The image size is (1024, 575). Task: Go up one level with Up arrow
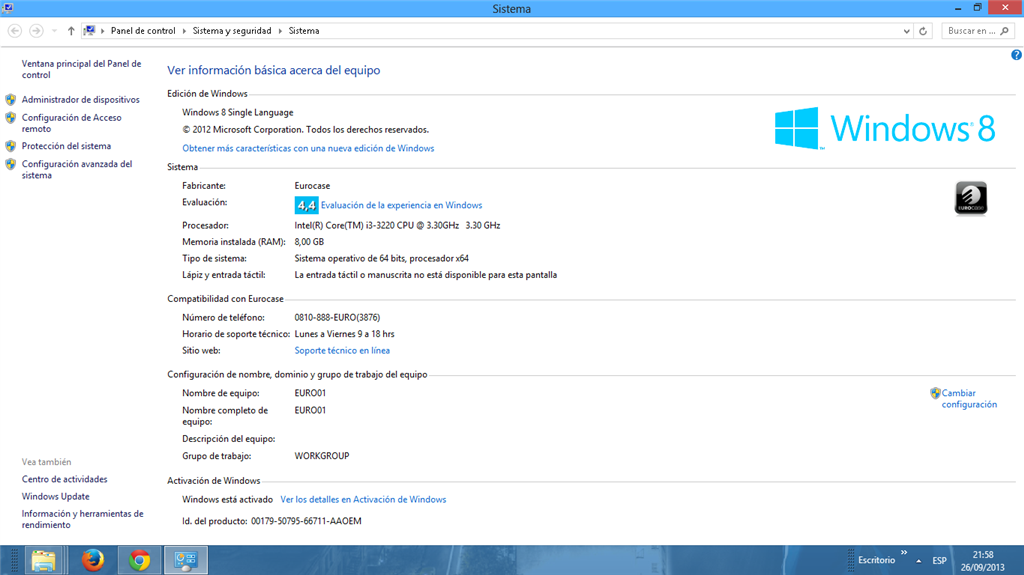71,31
